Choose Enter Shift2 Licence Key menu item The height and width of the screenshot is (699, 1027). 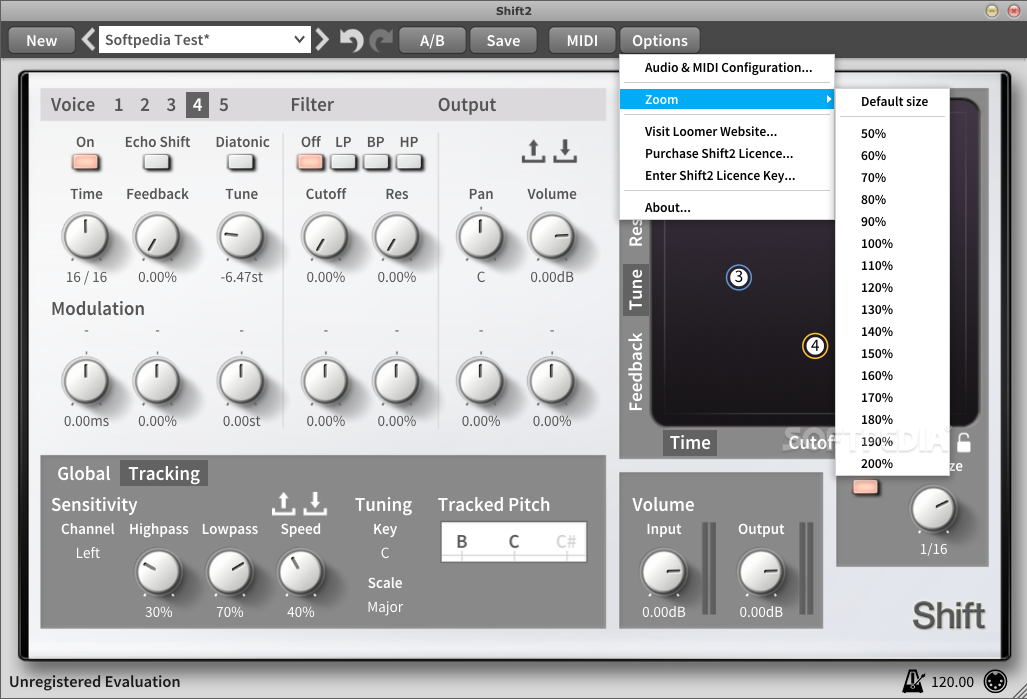(x=727, y=176)
